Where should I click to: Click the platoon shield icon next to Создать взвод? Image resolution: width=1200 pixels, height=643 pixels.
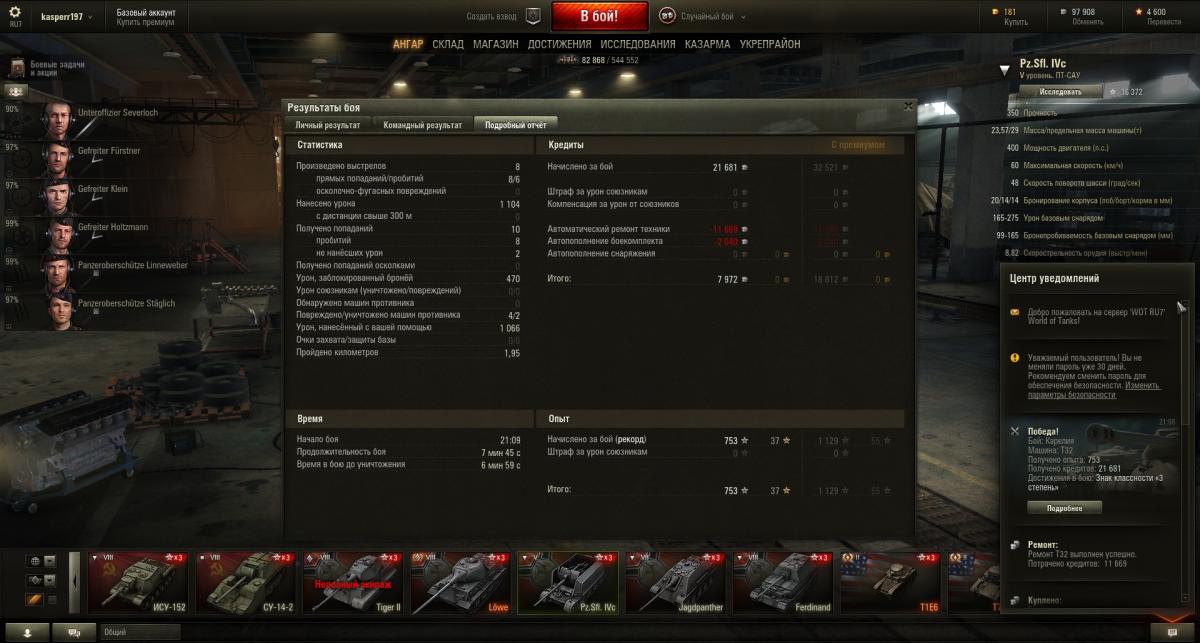tap(534, 16)
